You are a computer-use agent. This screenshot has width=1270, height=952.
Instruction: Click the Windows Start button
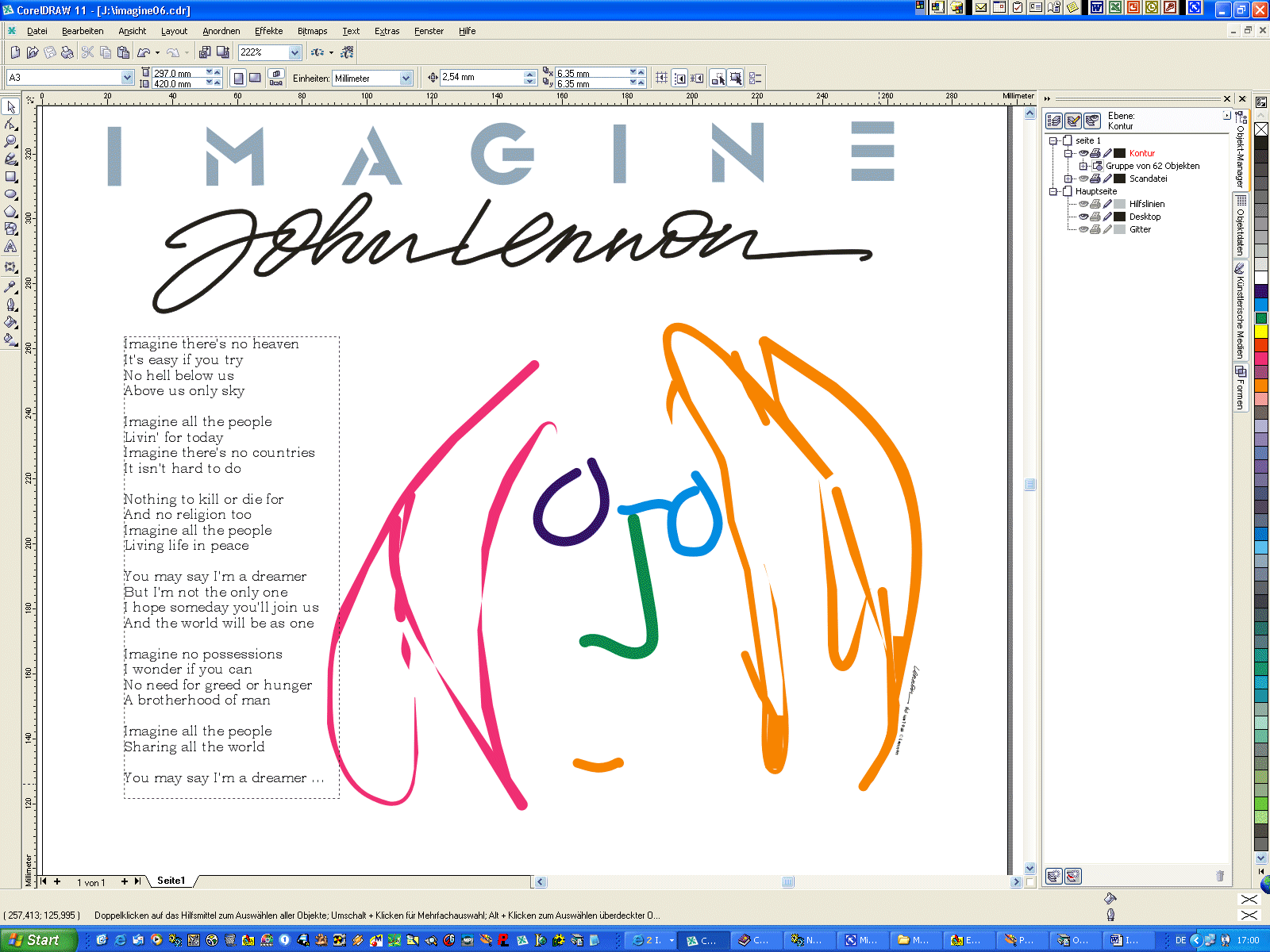39,940
